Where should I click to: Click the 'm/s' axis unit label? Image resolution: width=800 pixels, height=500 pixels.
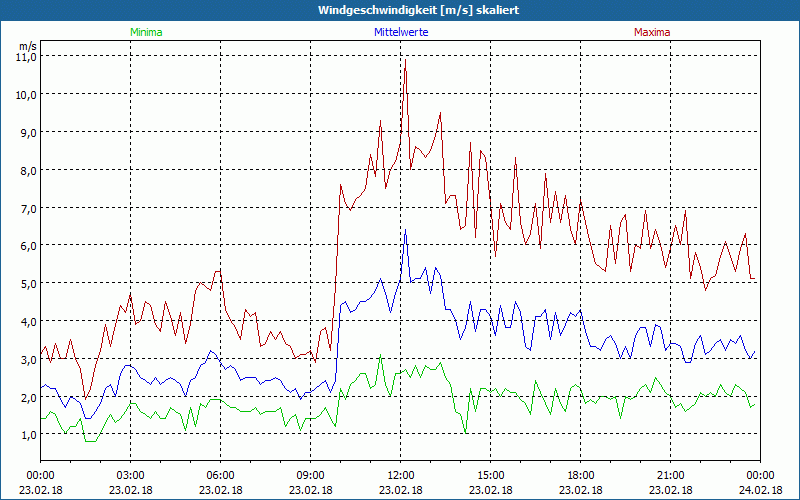coord(28,46)
